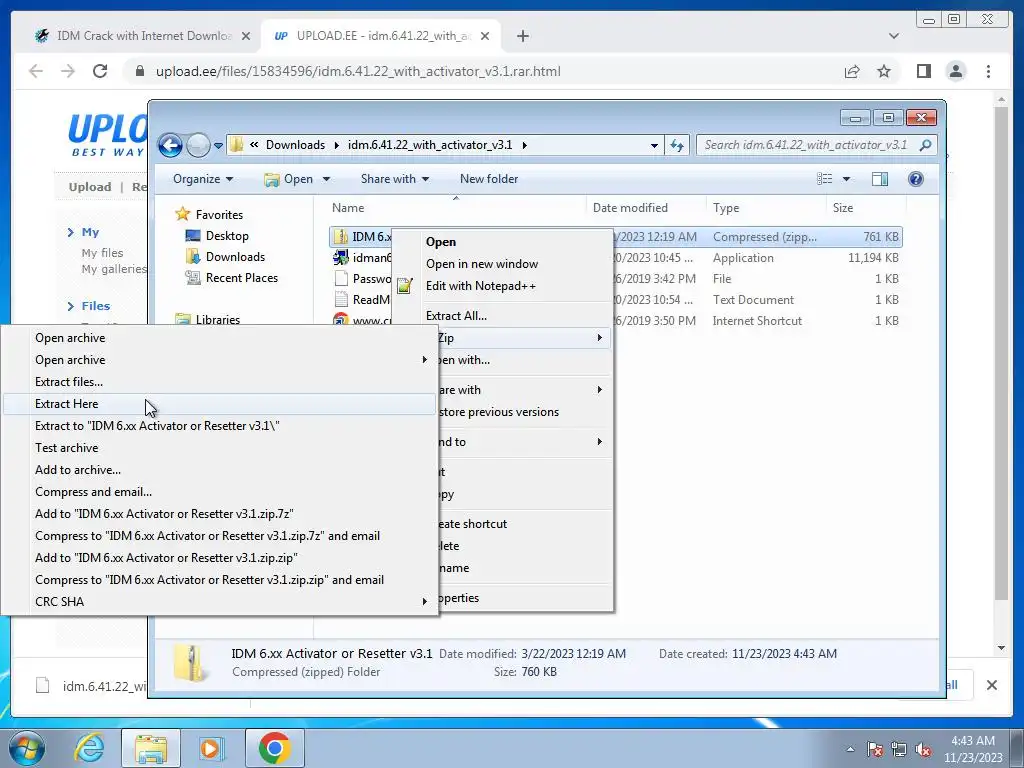
Task: Open the Windows Start button
Action: click(26, 748)
